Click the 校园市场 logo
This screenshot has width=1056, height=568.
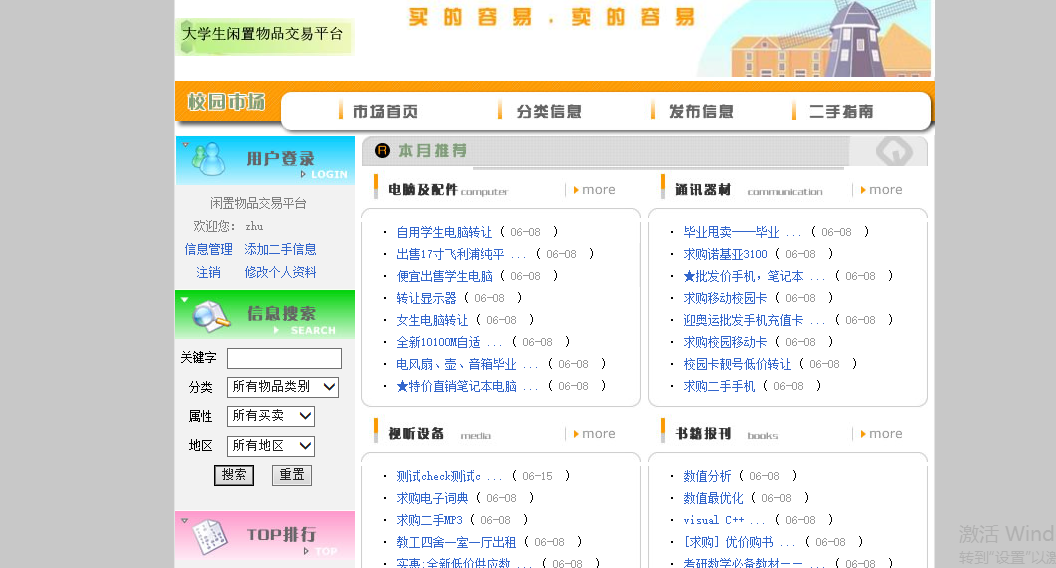[x=227, y=102]
